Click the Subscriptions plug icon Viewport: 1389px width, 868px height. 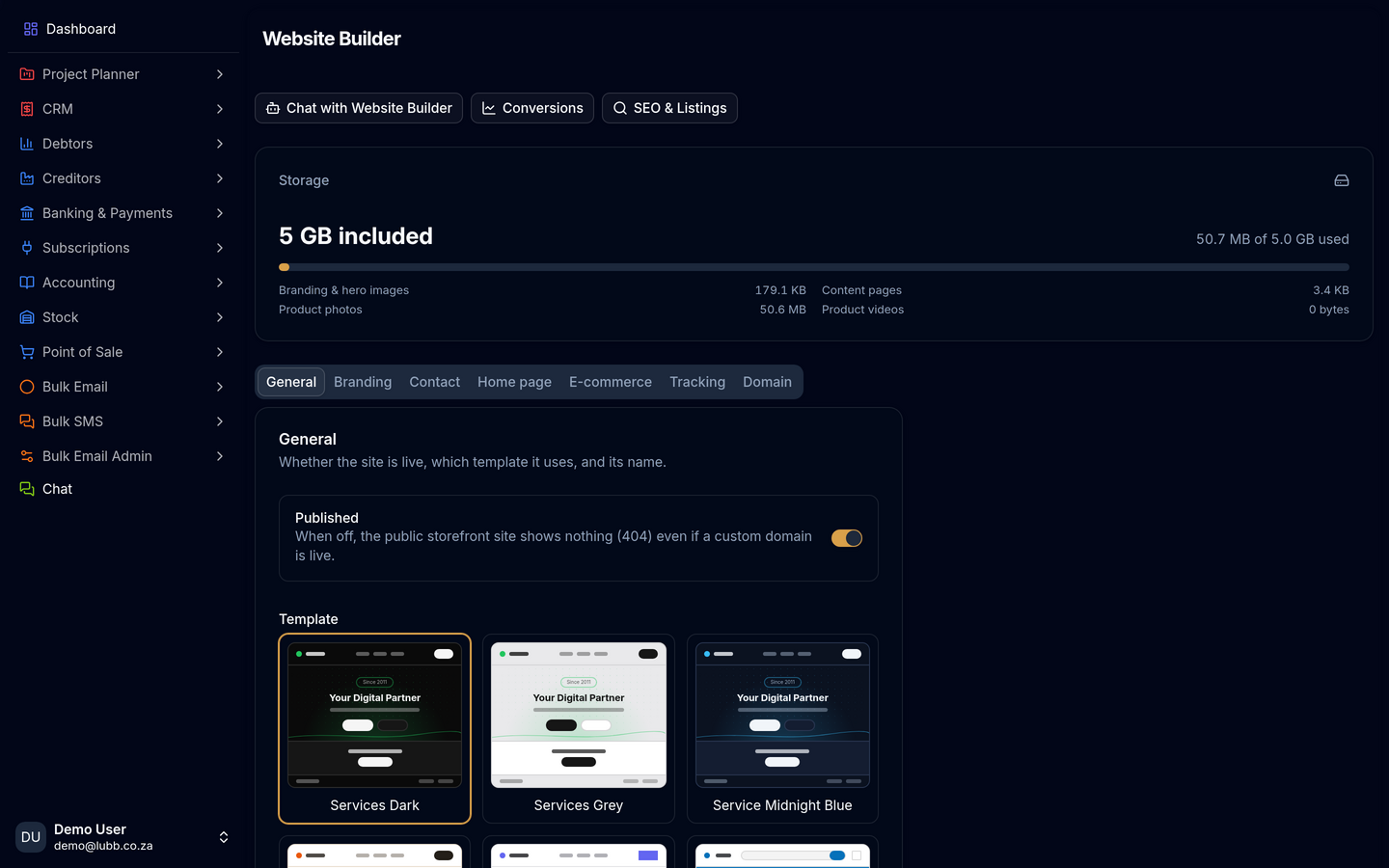point(27,248)
